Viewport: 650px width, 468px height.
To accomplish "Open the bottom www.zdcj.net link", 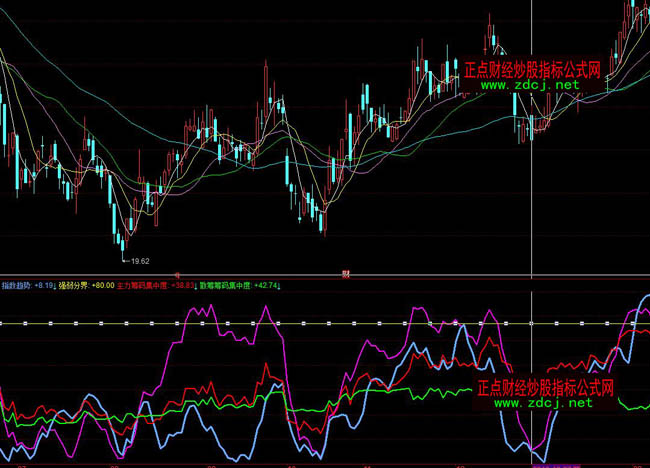I will pos(543,403).
